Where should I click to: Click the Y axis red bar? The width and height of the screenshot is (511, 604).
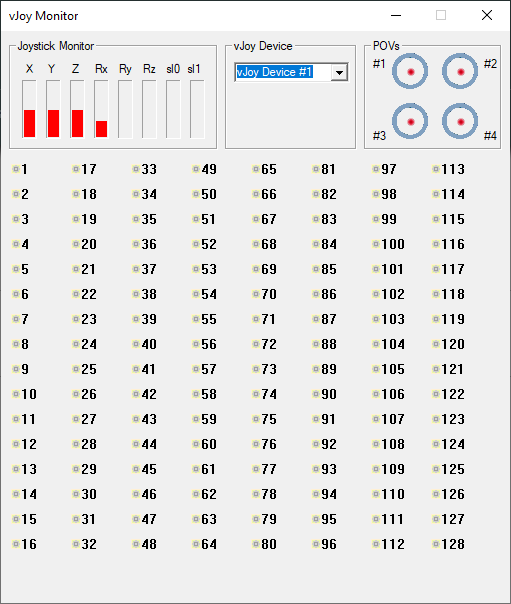point(54,123)
